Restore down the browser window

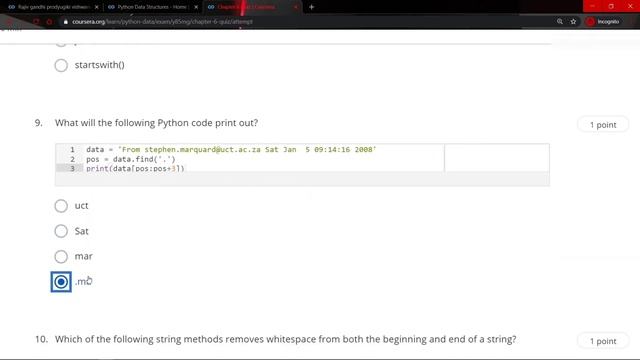[x=611, y=7]
